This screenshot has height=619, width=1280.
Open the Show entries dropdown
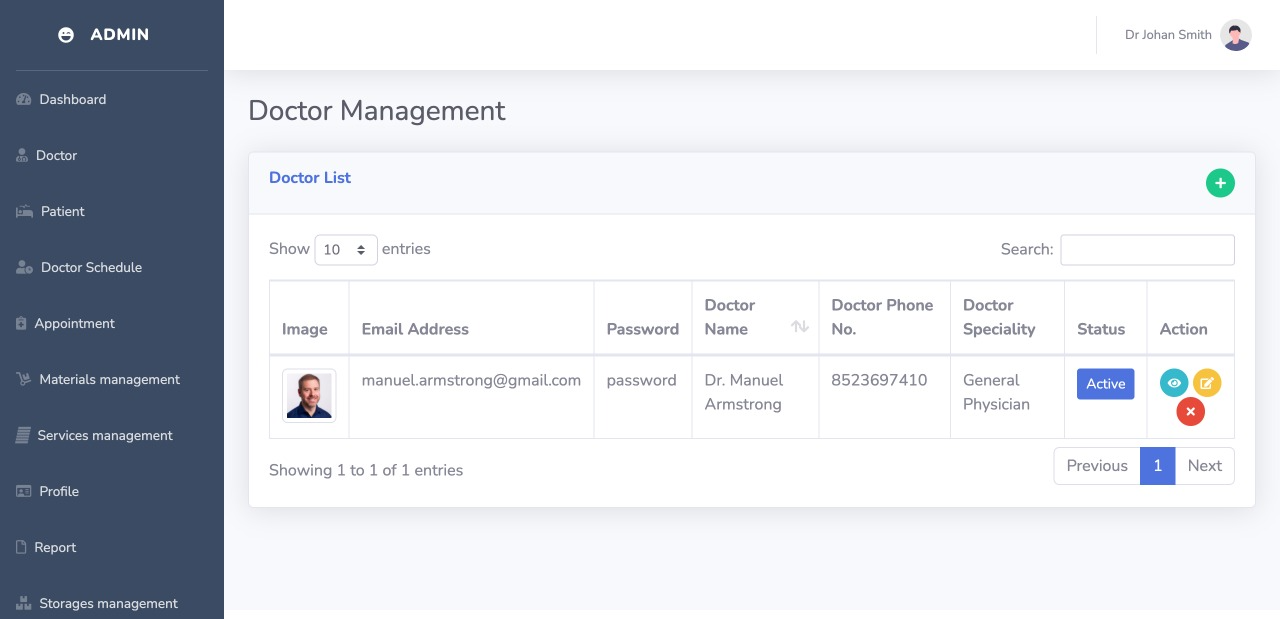tap(346, 250)
